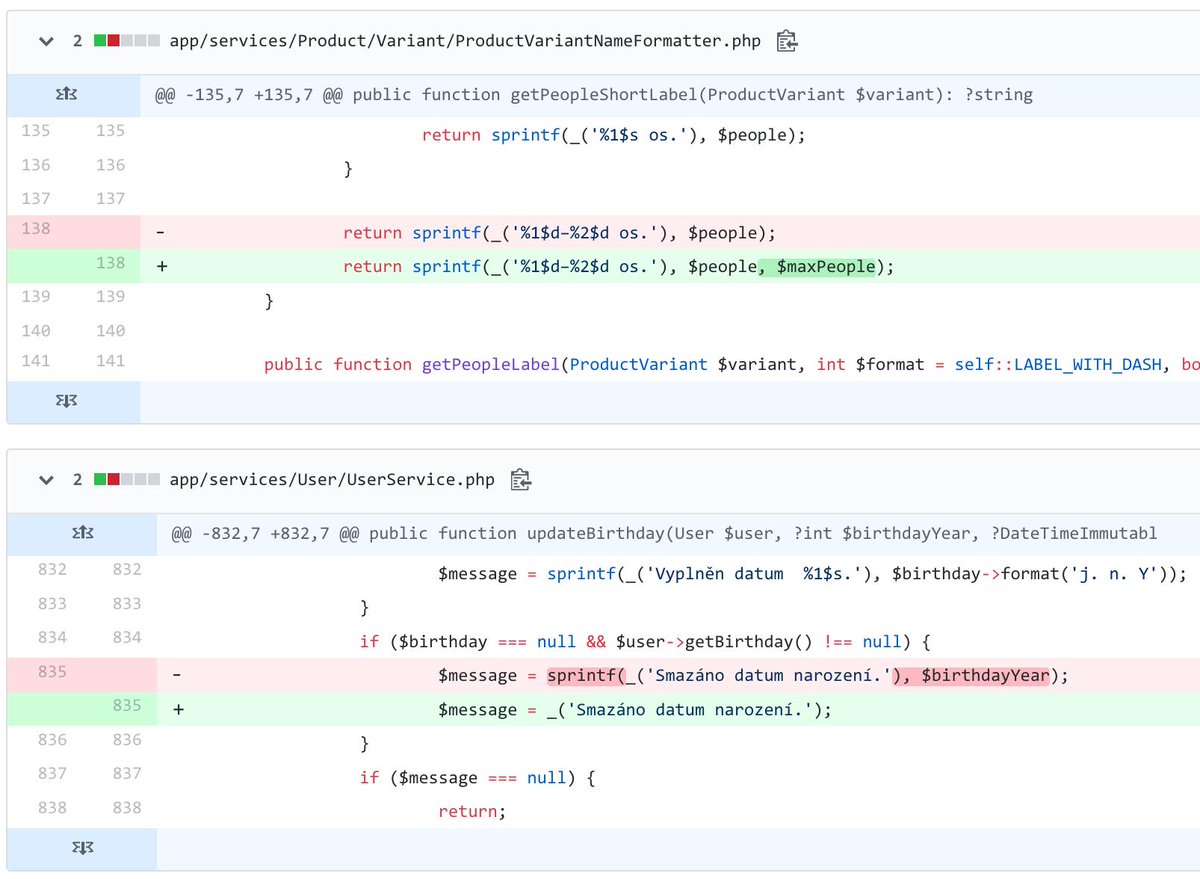The image size is (1200, 879).
Task: Click the plus marker on added line 835
Action: point(178,710)
